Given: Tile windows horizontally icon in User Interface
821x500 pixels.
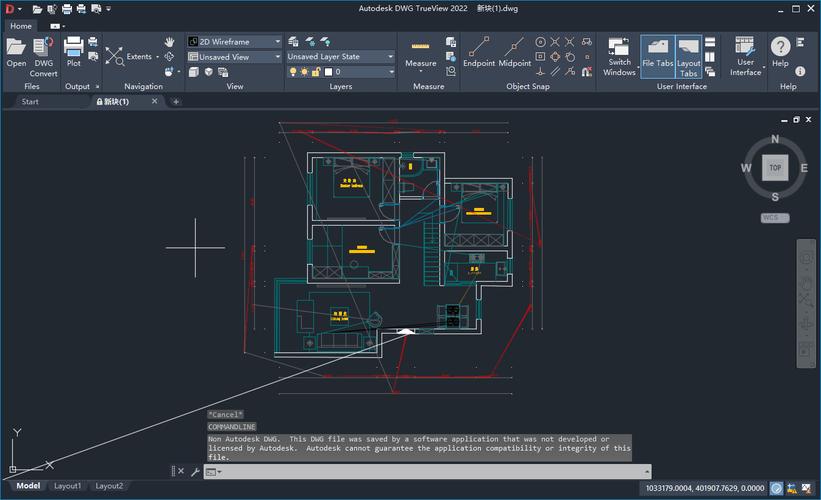Looking at the screenshot, I should [x=710, y=42].
